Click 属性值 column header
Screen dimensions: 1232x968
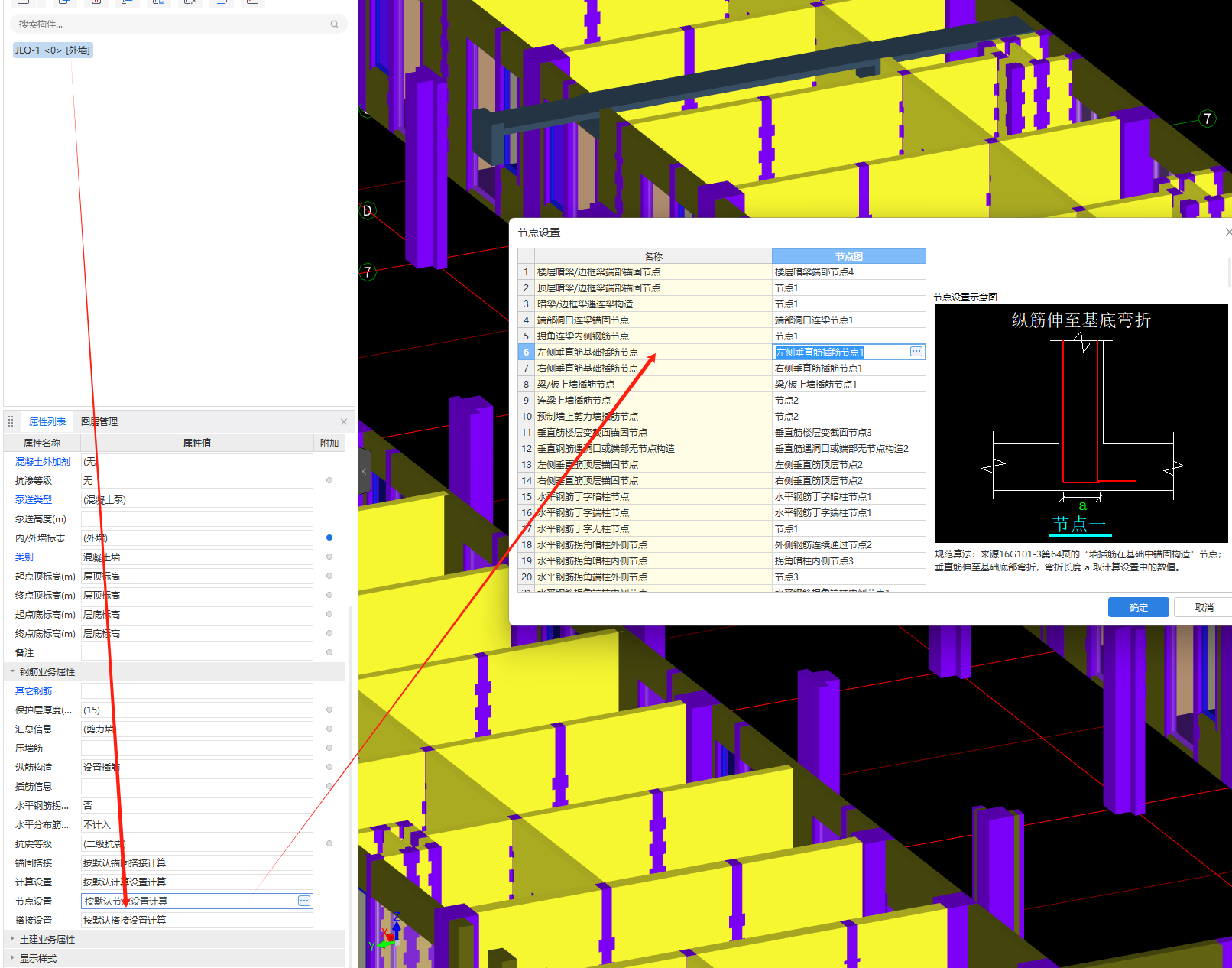click(x=197, y=443)
